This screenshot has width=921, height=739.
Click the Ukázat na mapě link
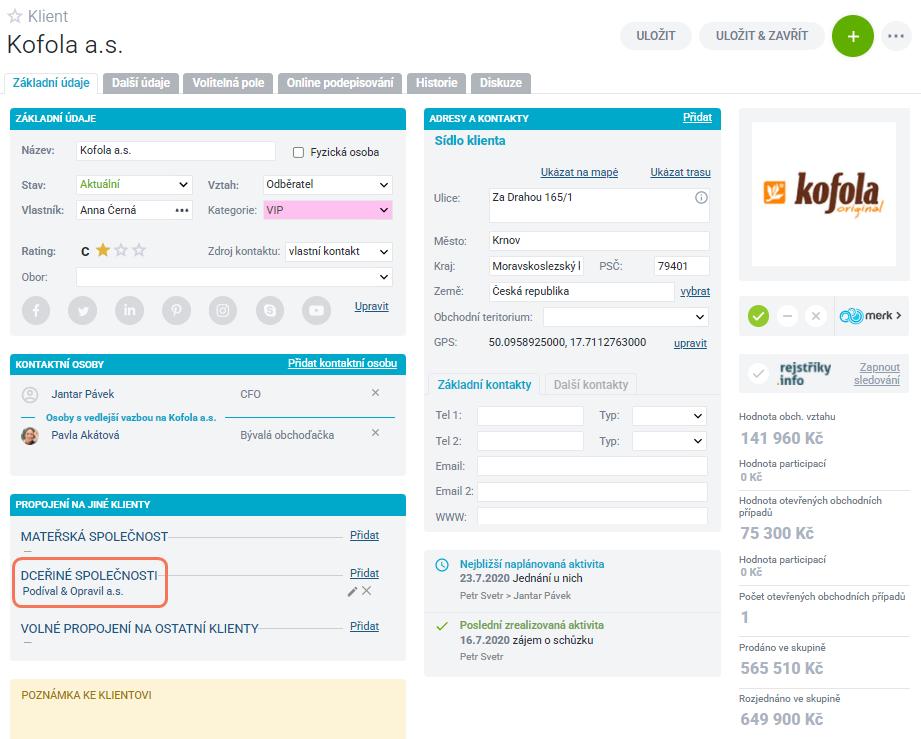579,172
